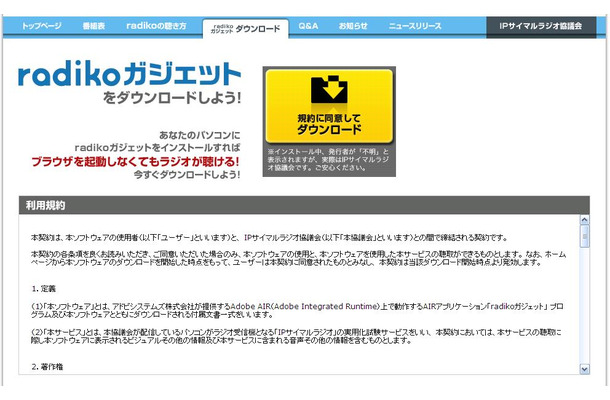Visit the IPサイマルラジオ協議会 link
Screen dimensions: 610x400
click(x=541, y=26)
